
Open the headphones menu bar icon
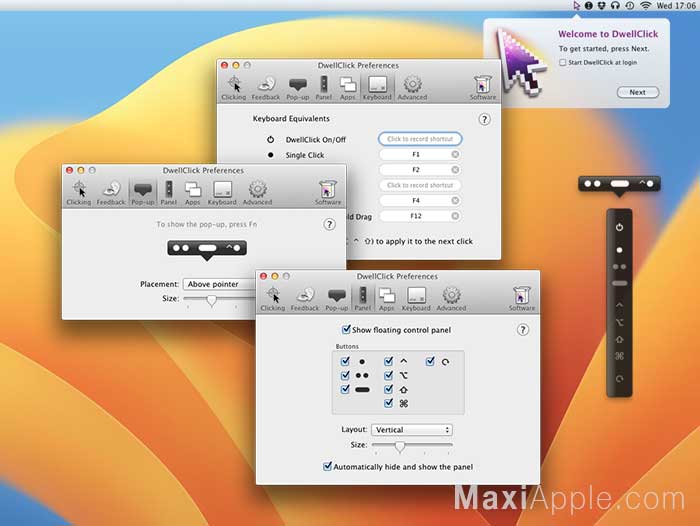click(615, 6)
